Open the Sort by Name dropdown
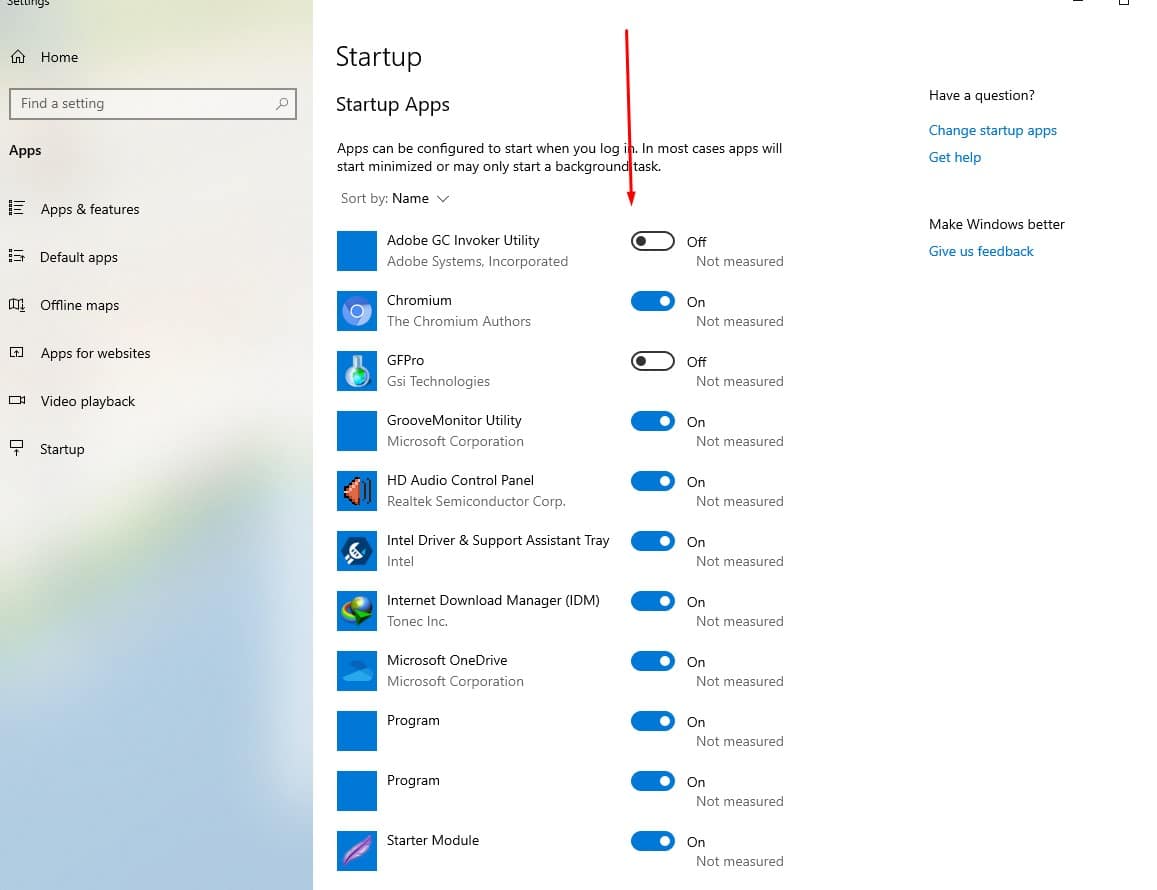 point(420,199)
